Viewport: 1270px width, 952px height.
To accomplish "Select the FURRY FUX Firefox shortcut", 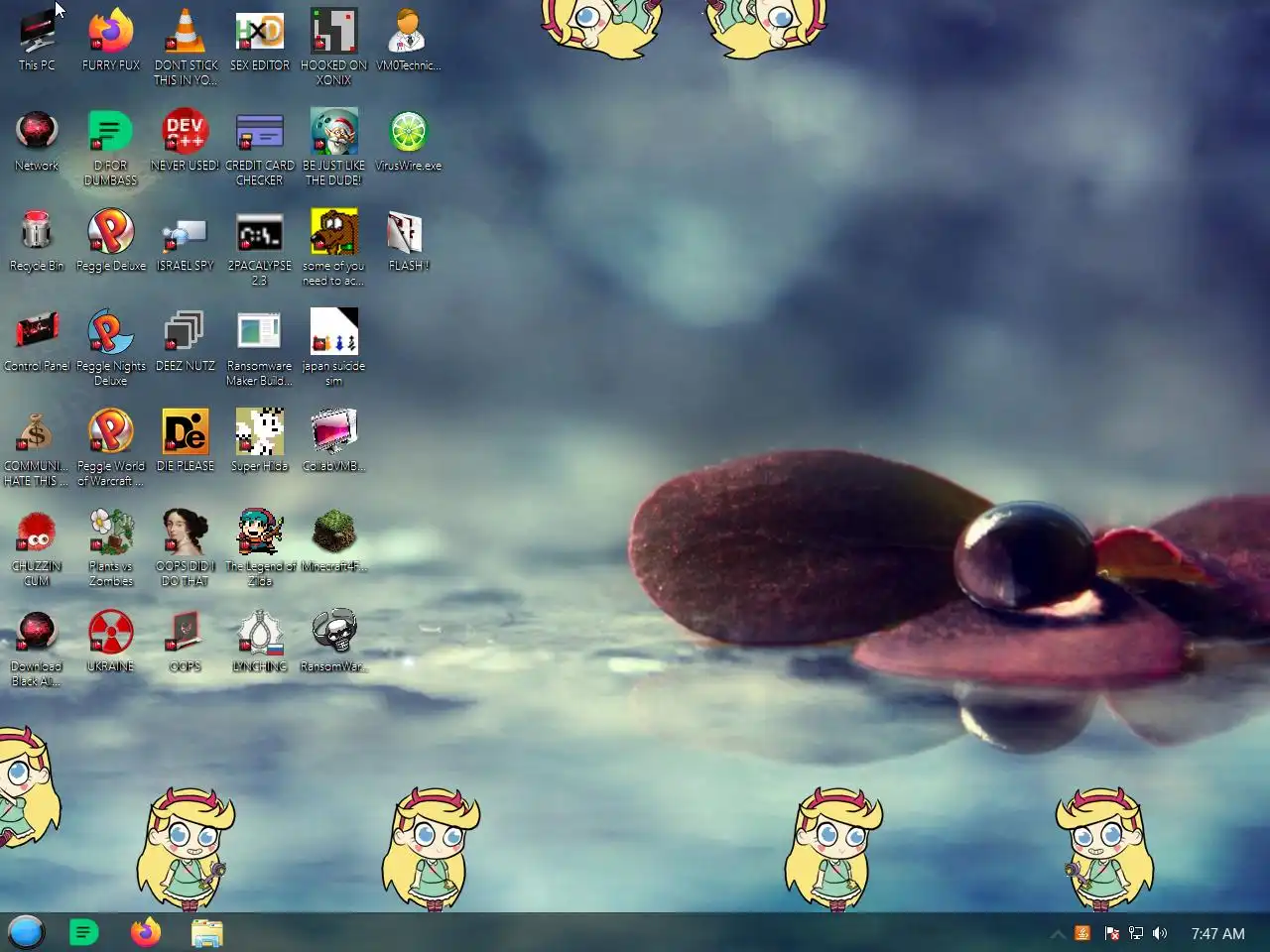I will pos(111,40).
